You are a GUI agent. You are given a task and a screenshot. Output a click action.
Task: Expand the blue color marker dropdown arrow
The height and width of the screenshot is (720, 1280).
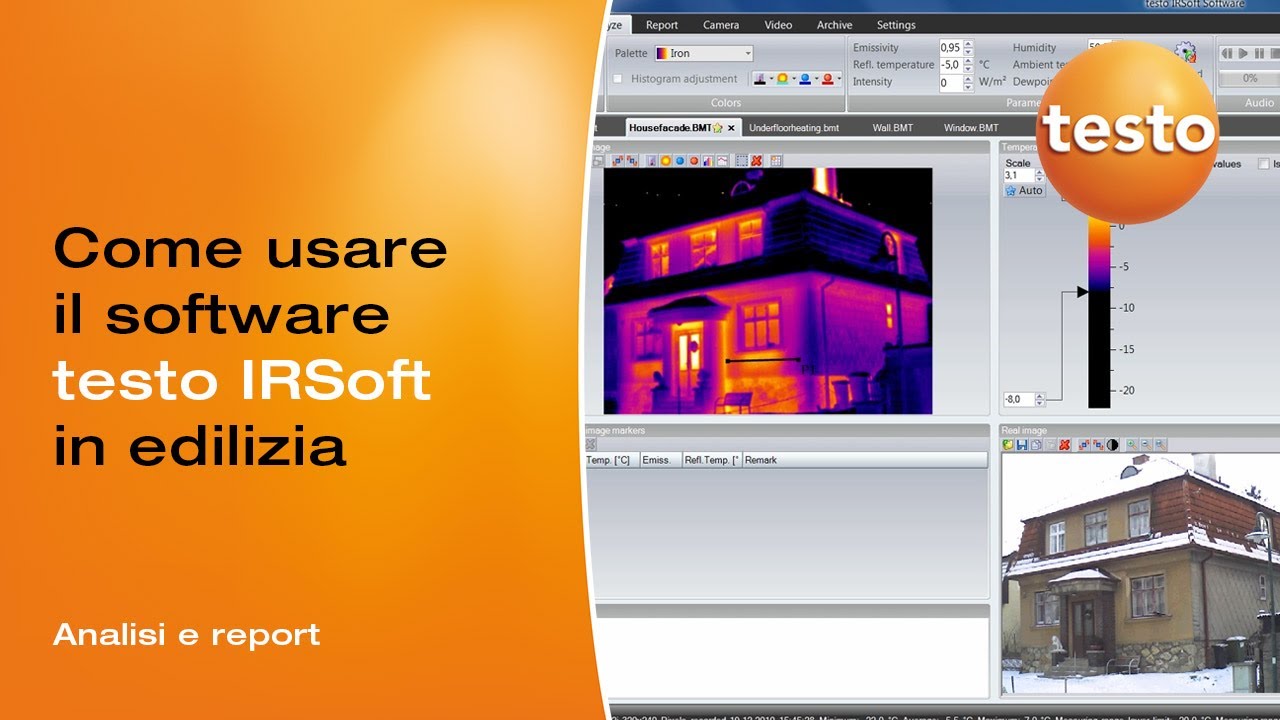pyautogui.click(x=817, y=78)
